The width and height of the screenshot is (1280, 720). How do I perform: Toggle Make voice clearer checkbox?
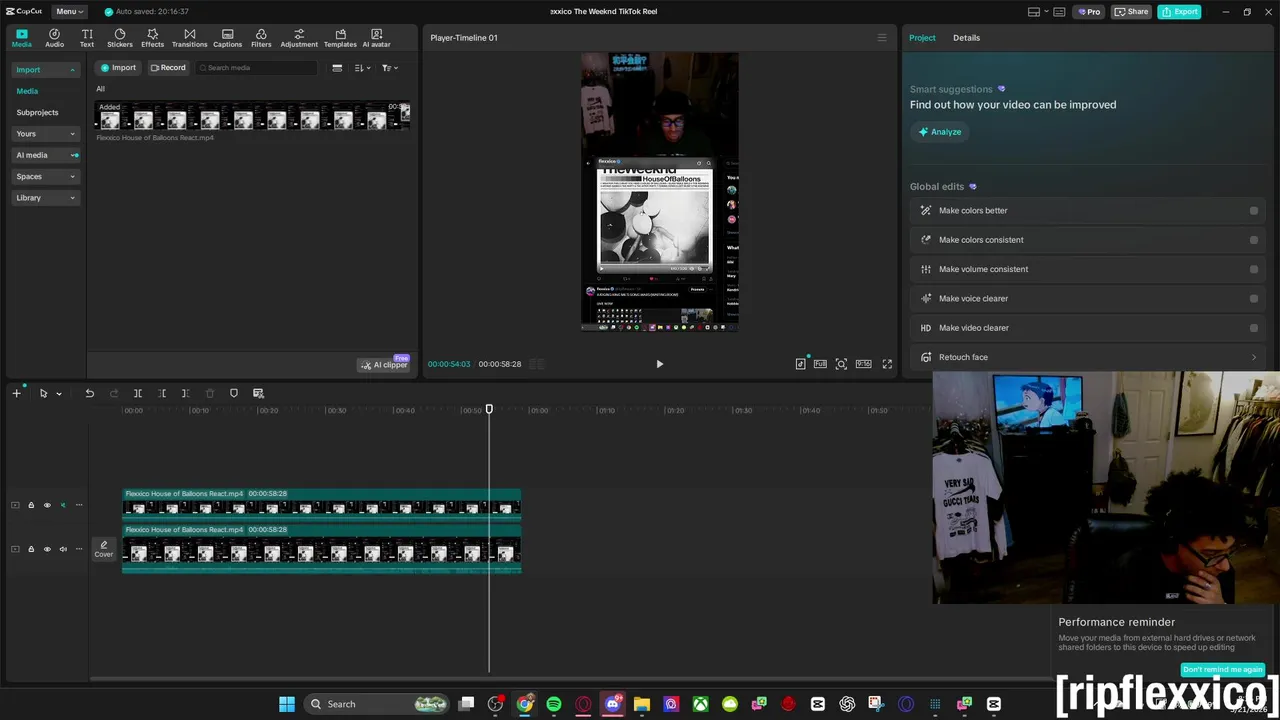click(1254, 298)
